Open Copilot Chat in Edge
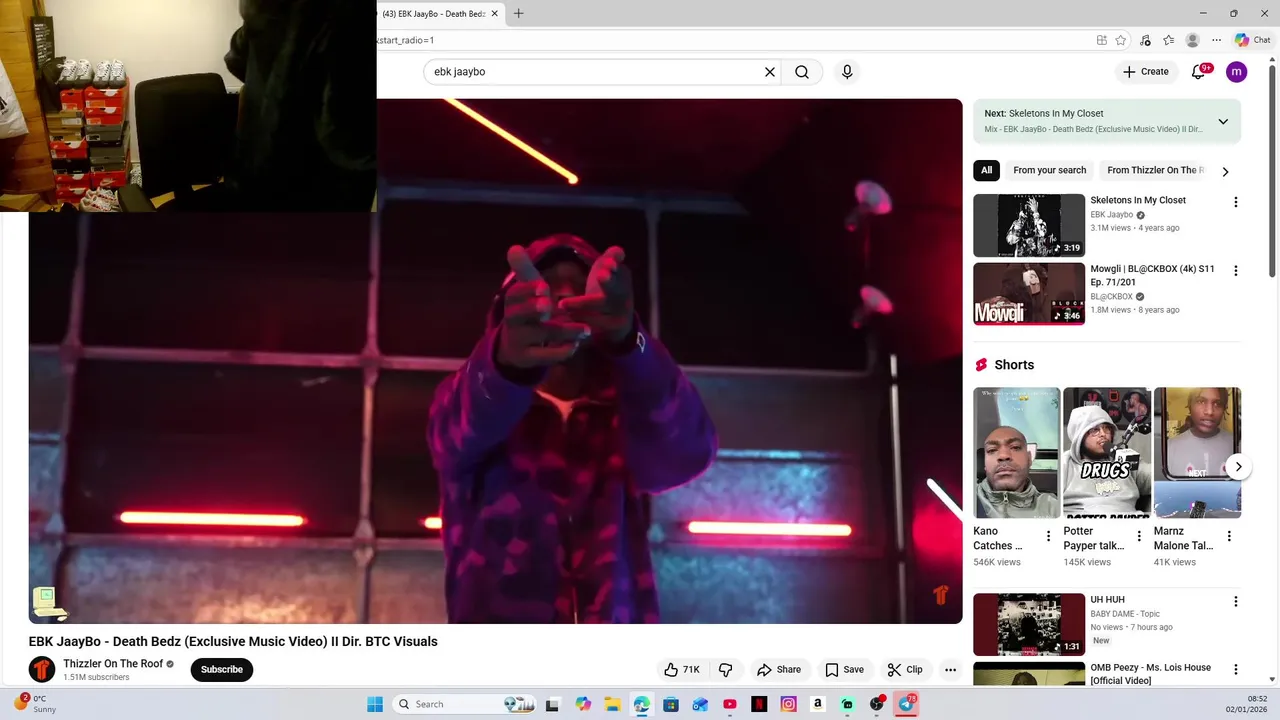The image size is (1280, 720). pos(1252,40)
